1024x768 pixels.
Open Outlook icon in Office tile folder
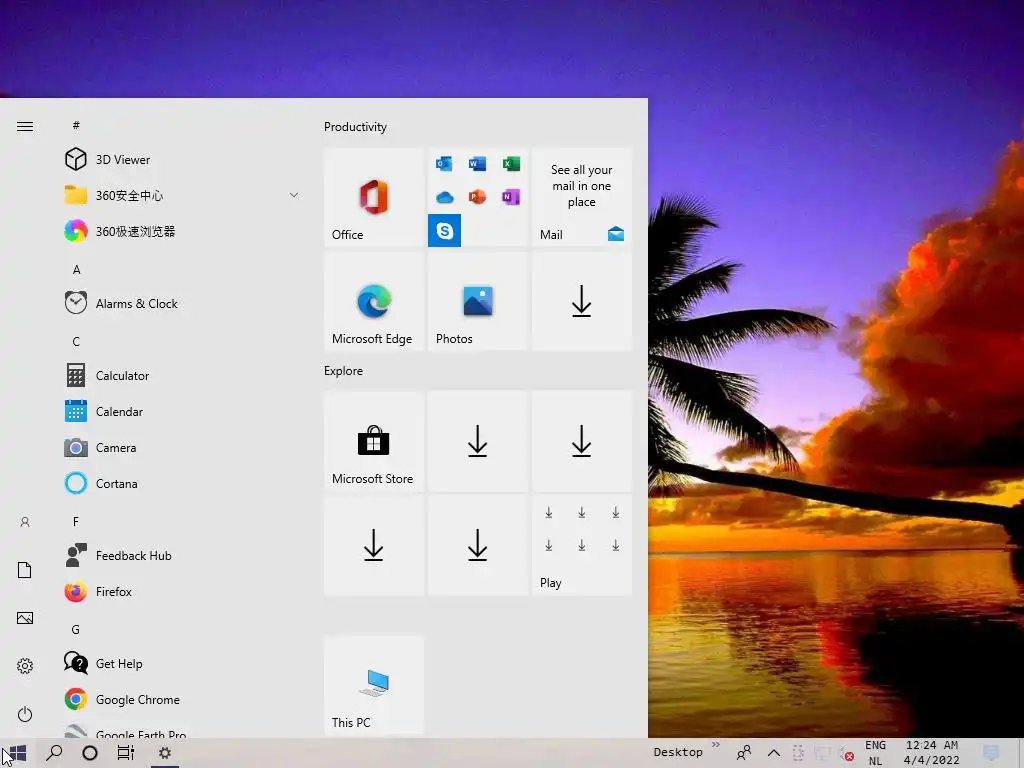coord(444,163)
